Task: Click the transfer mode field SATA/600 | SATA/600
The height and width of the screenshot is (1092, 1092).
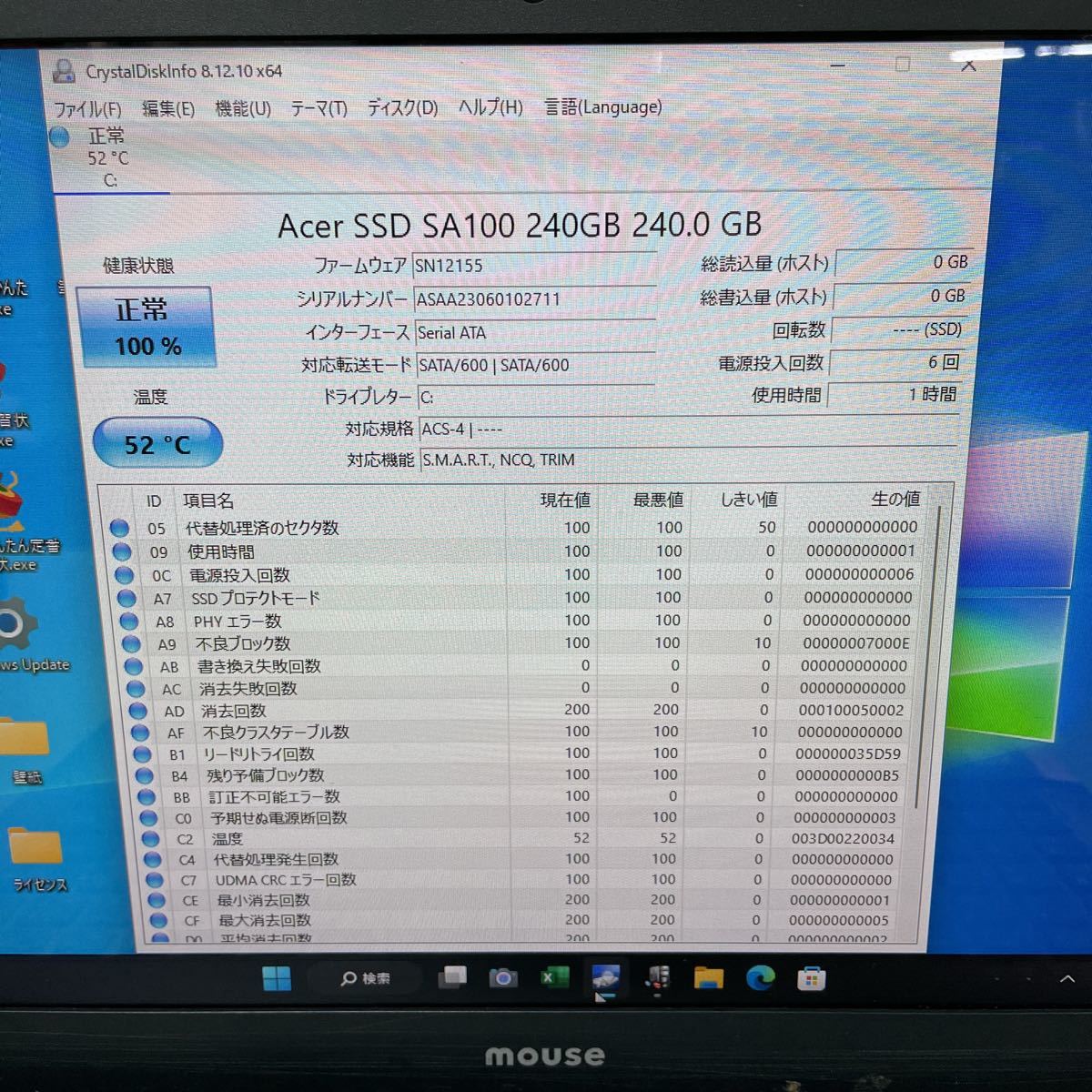Action: [535, 365]
